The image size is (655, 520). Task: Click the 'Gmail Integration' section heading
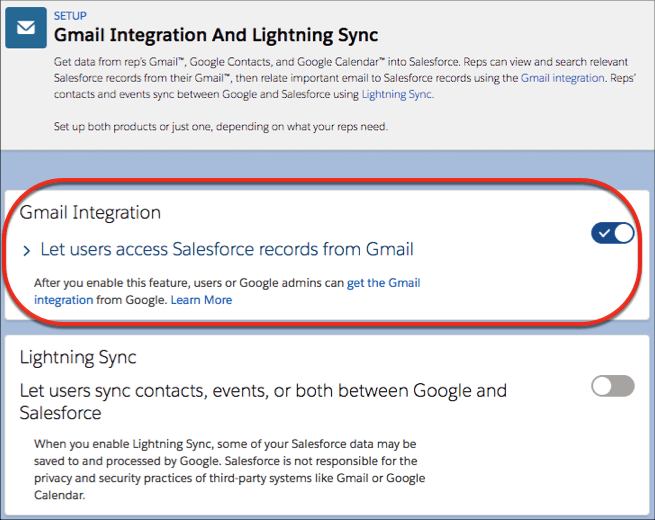(90, 213)
